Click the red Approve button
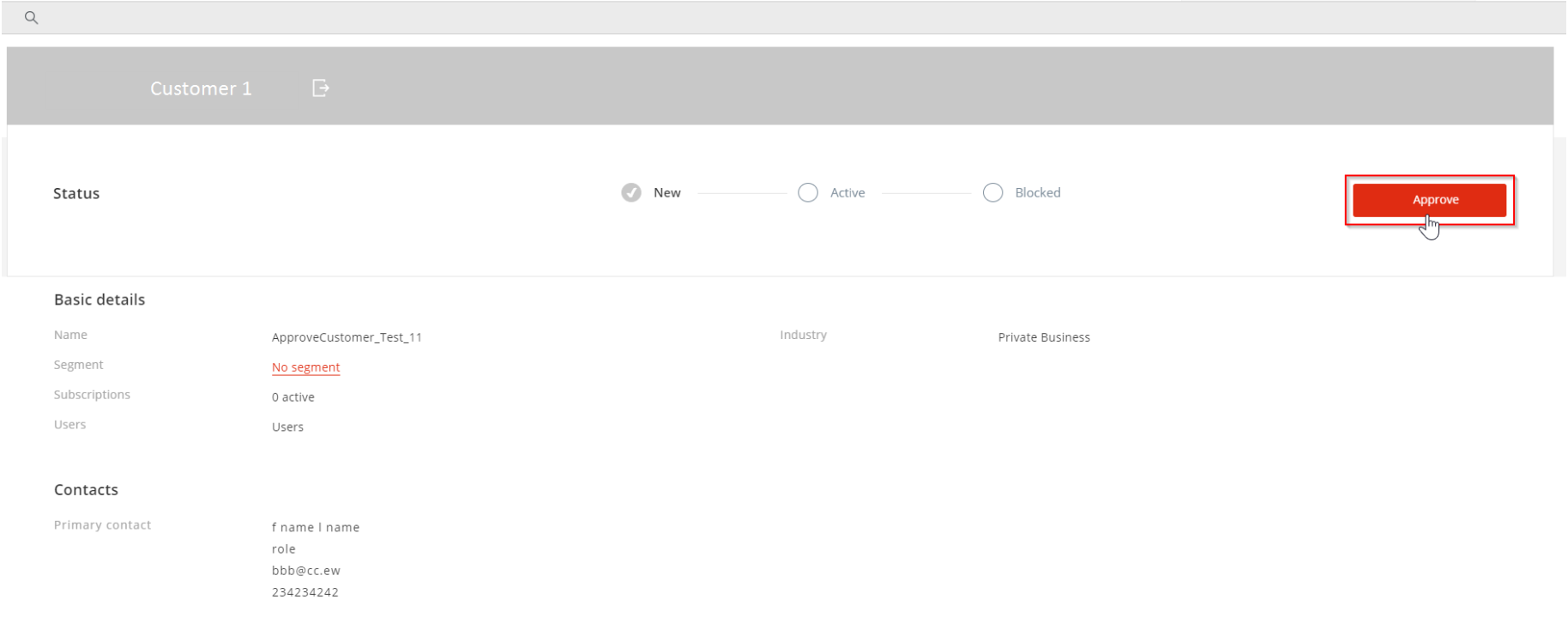This screenshot has width=1568, height=624. point(1429,200)
